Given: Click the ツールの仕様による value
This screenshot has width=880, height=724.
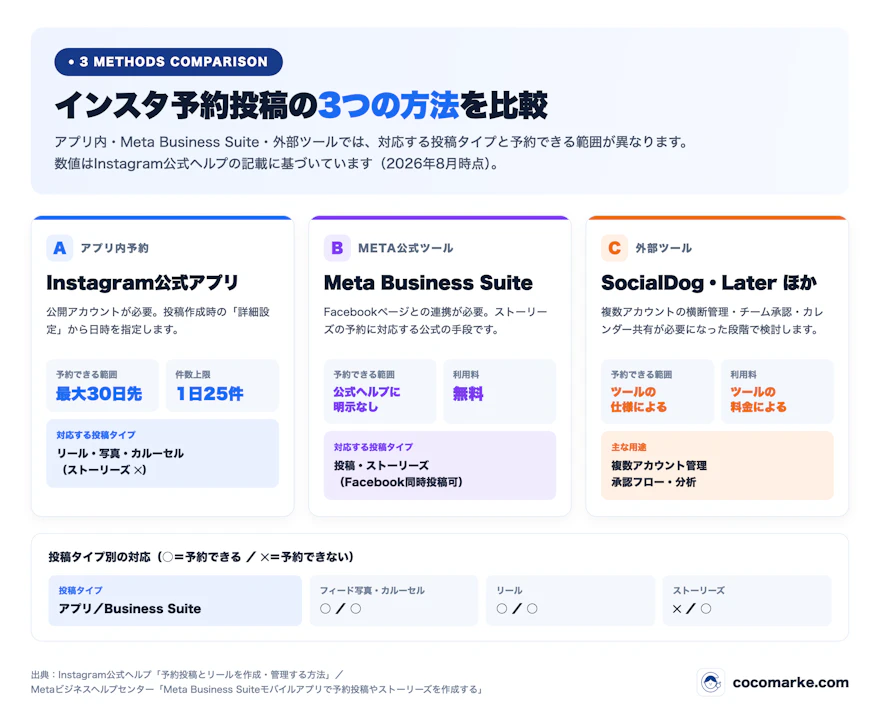Looking at the screenshot, I should coord(639,399).
